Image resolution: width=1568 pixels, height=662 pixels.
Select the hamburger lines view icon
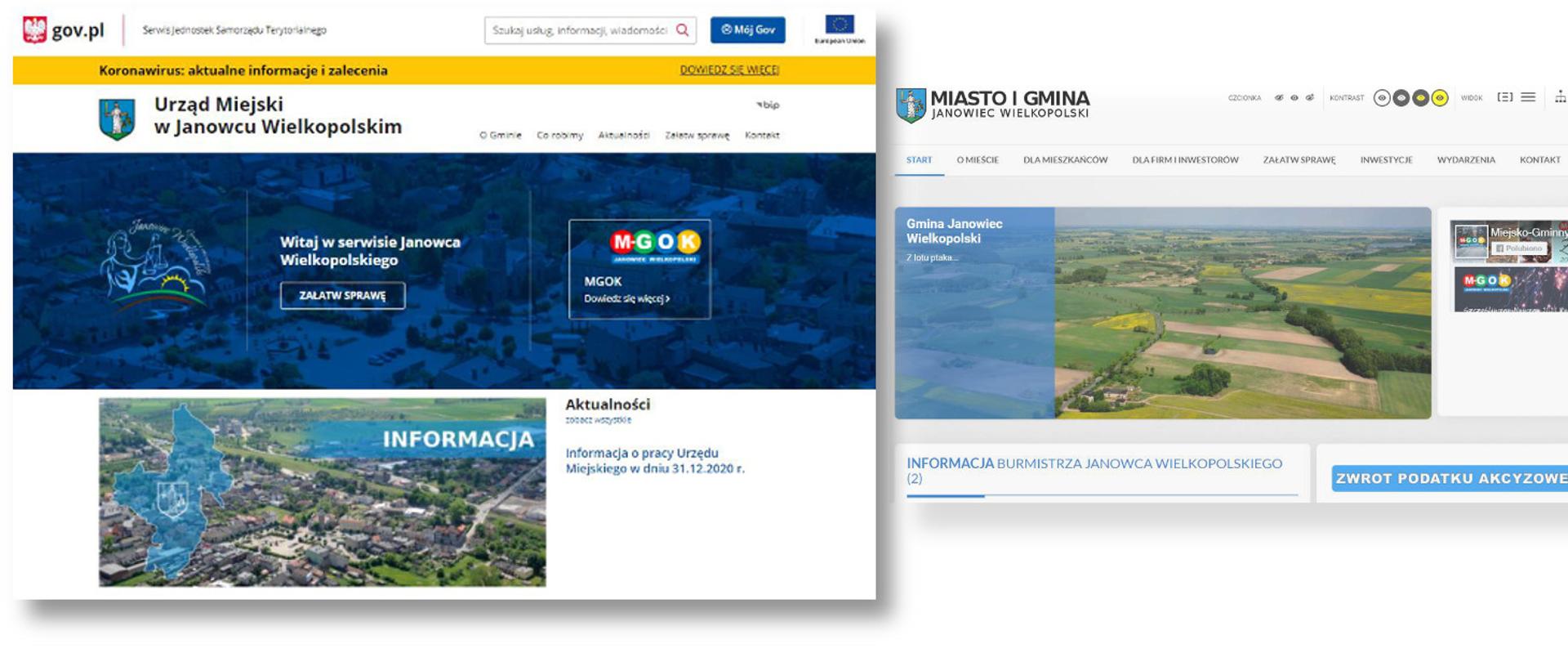point(1528,97)
